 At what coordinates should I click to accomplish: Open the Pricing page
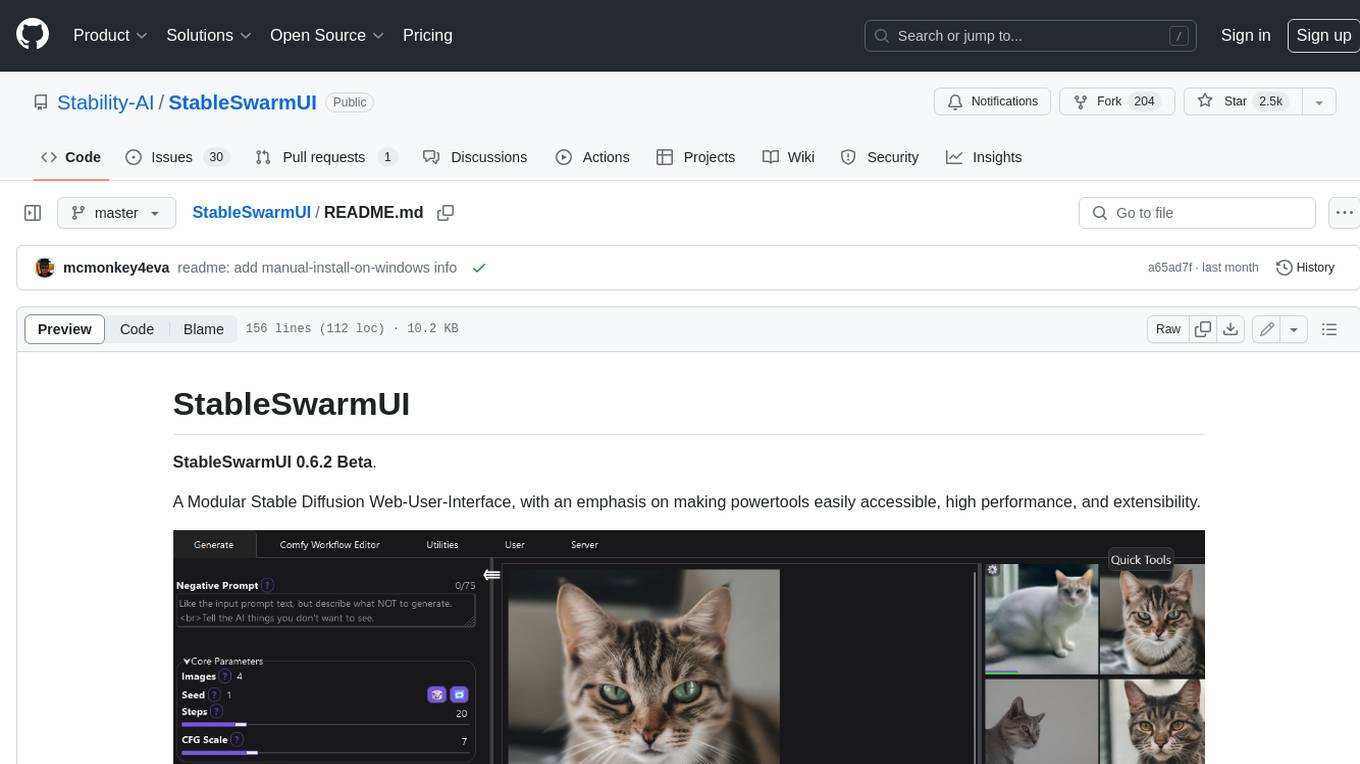427,35
